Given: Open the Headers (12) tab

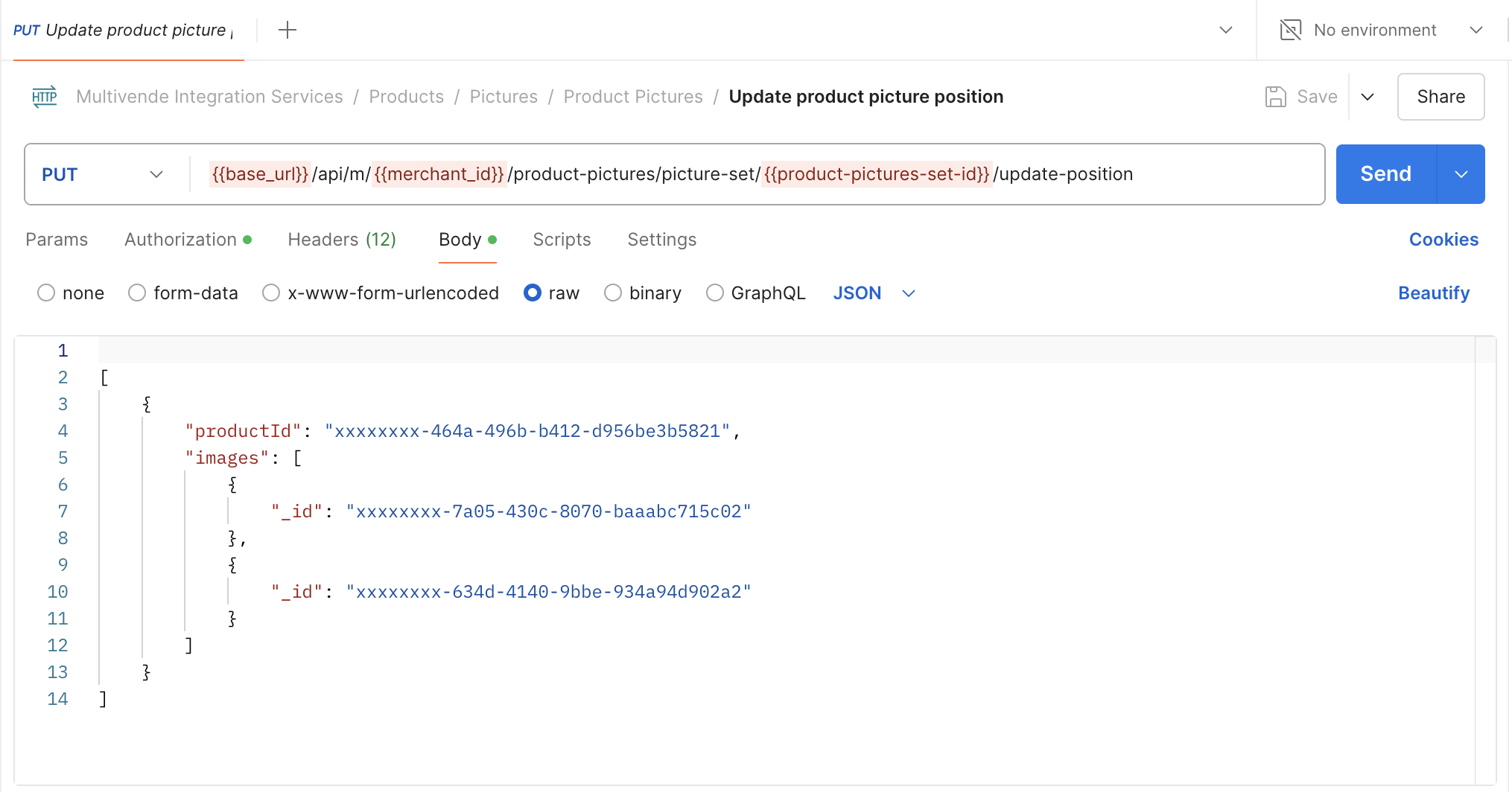Looking at the screenshot, I should (342, 240).
